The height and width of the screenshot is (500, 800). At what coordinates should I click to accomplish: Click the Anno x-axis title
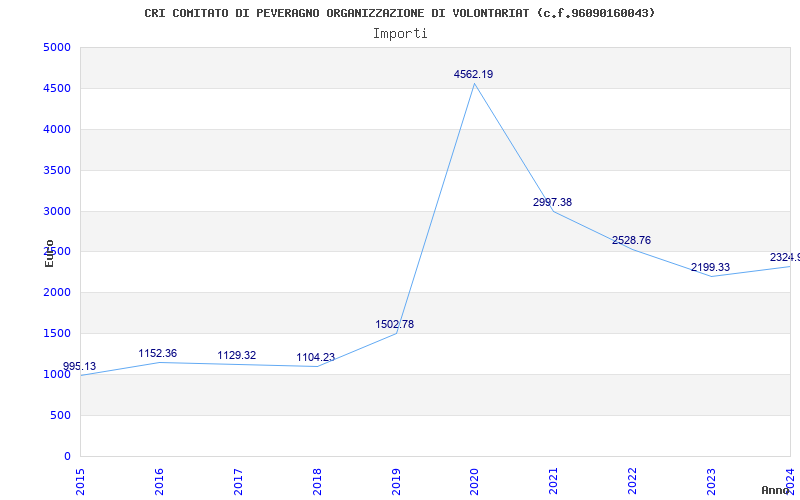[776, 490]
